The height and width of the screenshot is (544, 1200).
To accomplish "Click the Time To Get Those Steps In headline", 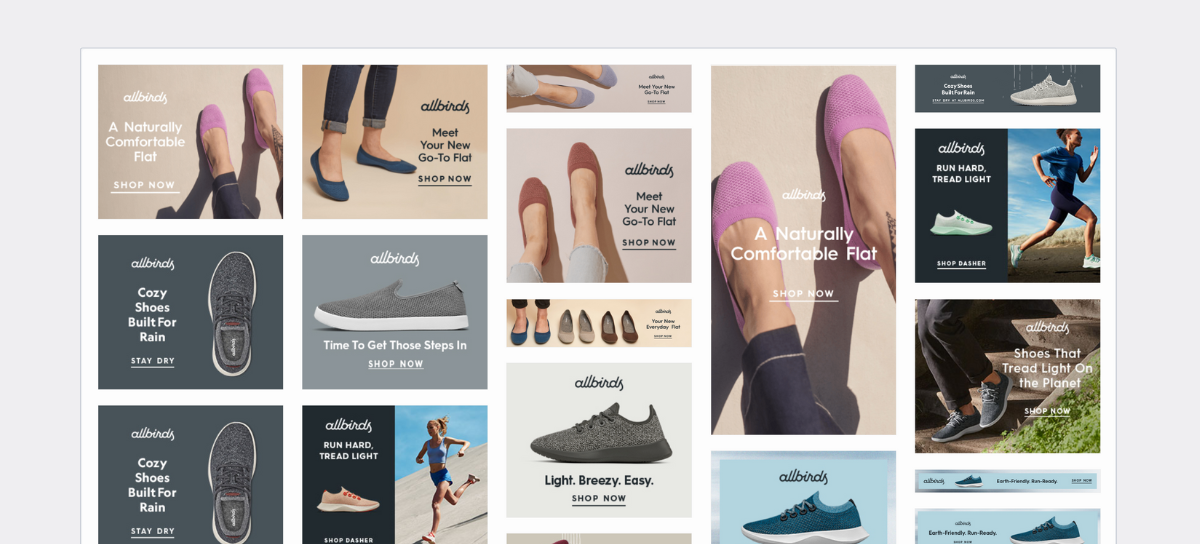I will (395, 345).
